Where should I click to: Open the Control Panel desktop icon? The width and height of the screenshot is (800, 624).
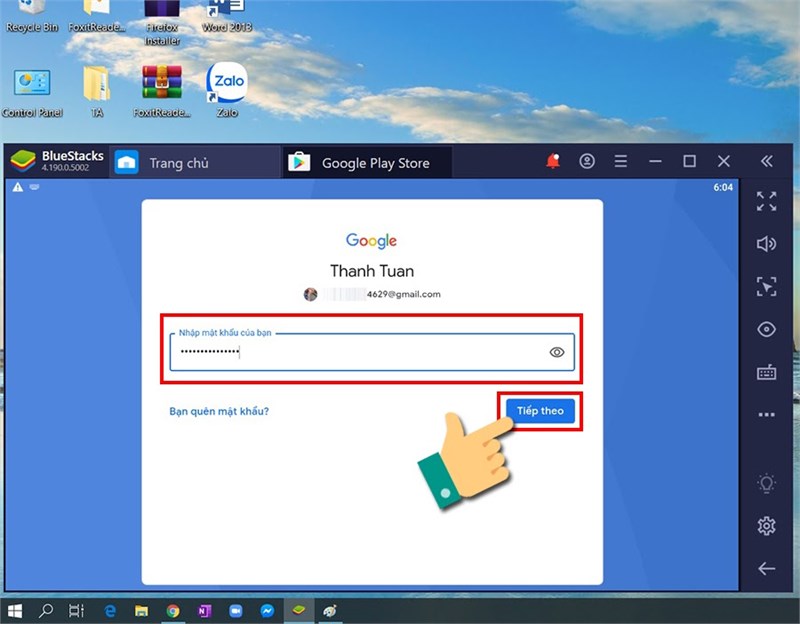[x=32, y=92]
